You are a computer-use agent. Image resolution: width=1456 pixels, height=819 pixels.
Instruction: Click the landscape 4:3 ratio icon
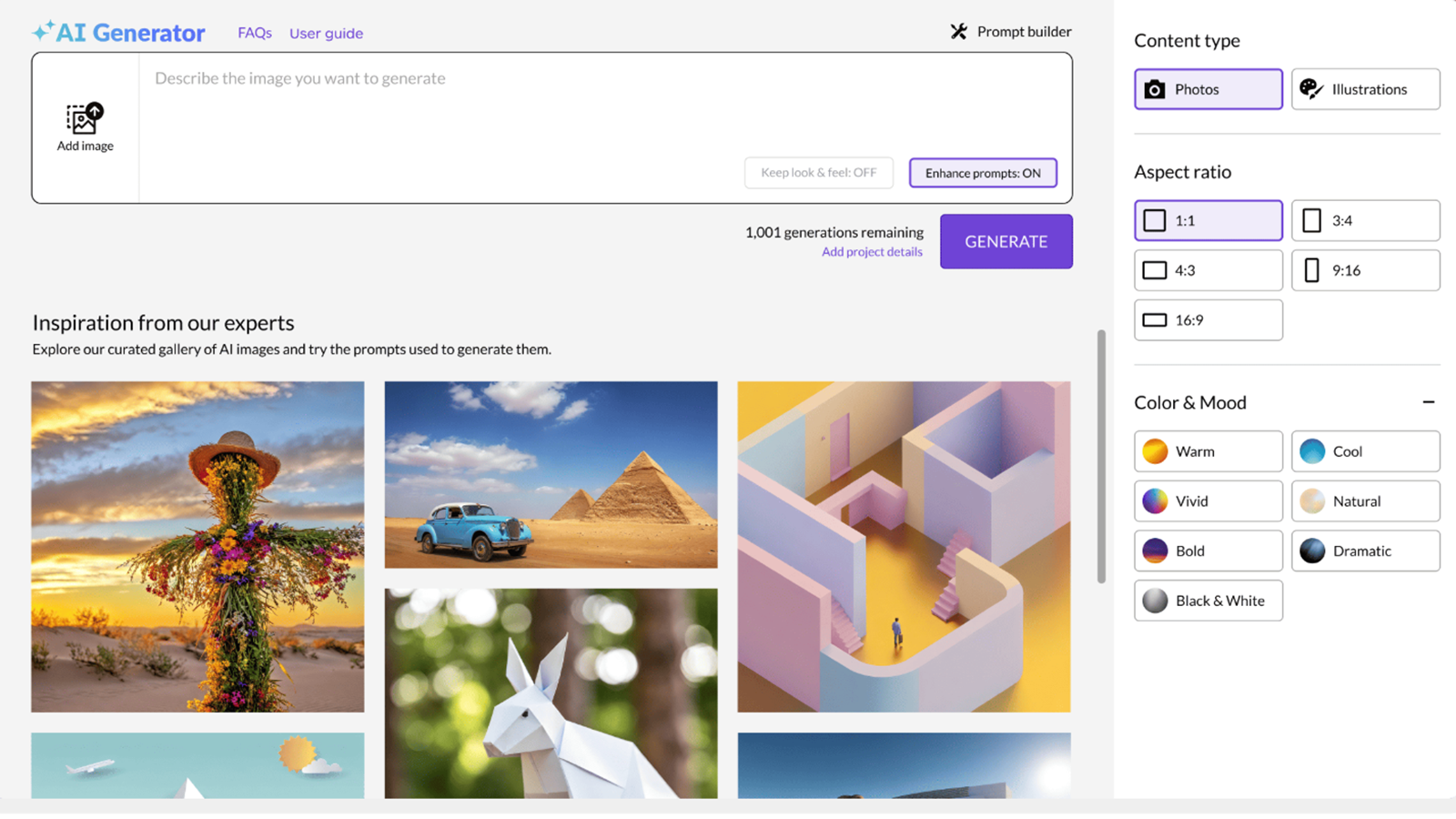pyautogui.click(x=1155, y=270)
